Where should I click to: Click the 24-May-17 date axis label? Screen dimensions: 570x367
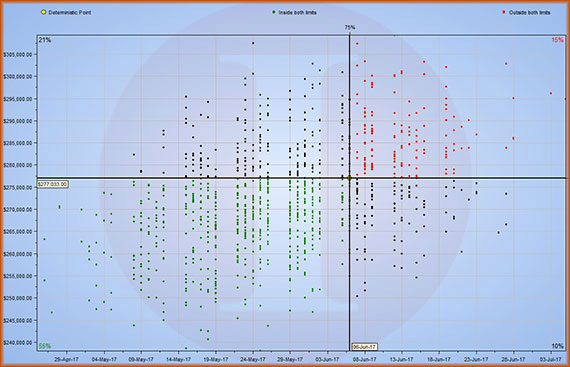(x=253, y=359)
